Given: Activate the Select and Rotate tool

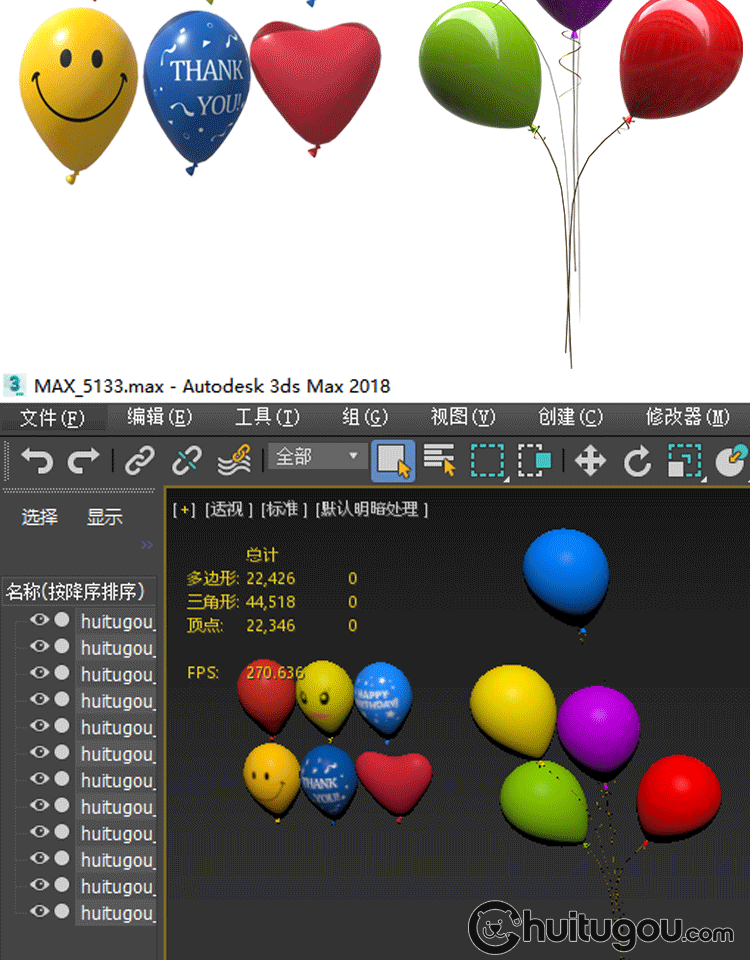Looking at the screenshot, I should [637, 462].
